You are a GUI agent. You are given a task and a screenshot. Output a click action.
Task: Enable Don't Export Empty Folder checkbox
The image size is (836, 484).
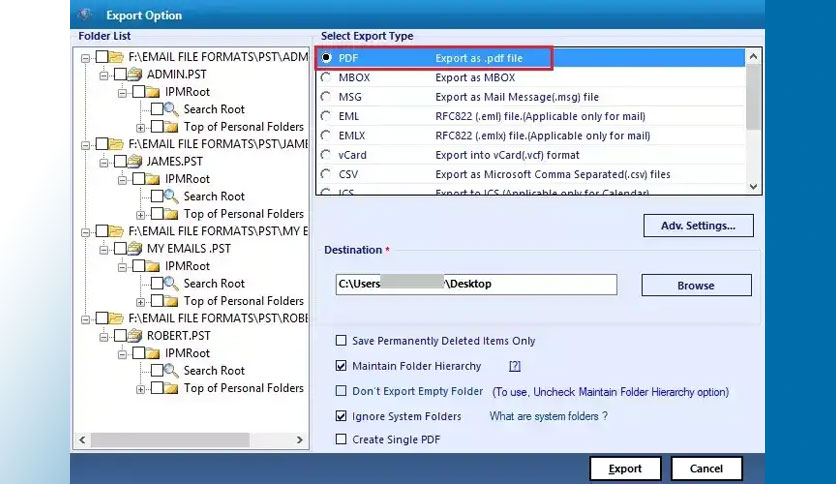(341, 391)
